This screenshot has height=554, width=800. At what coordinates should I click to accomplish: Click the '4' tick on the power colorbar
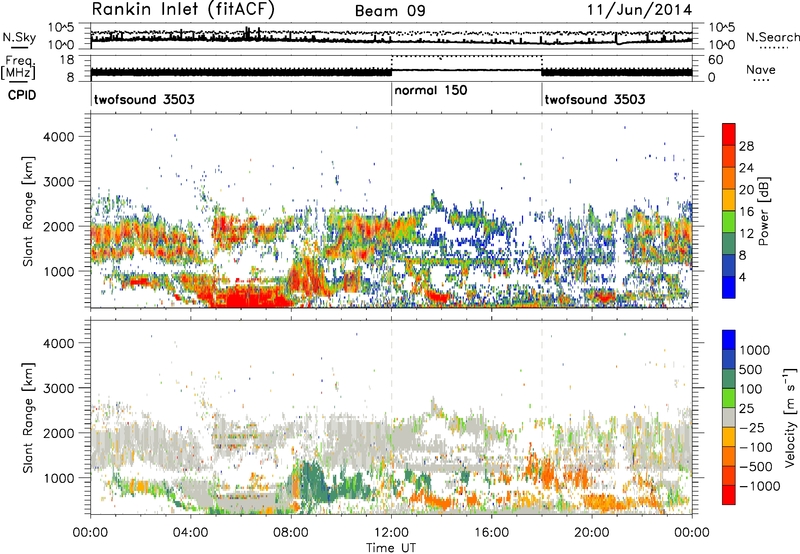[743, 277]
